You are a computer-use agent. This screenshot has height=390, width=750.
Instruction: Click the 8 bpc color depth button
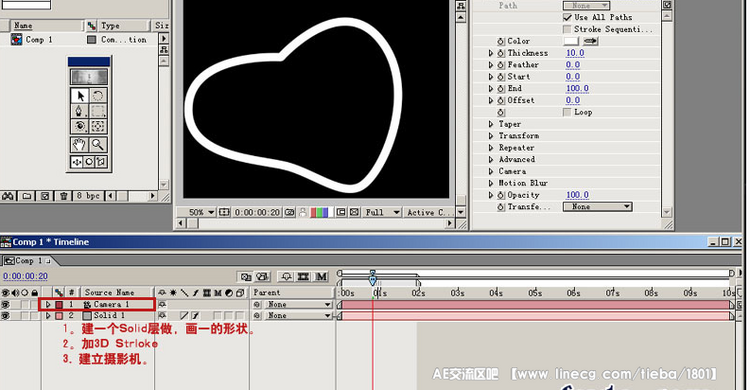[88, 196]
